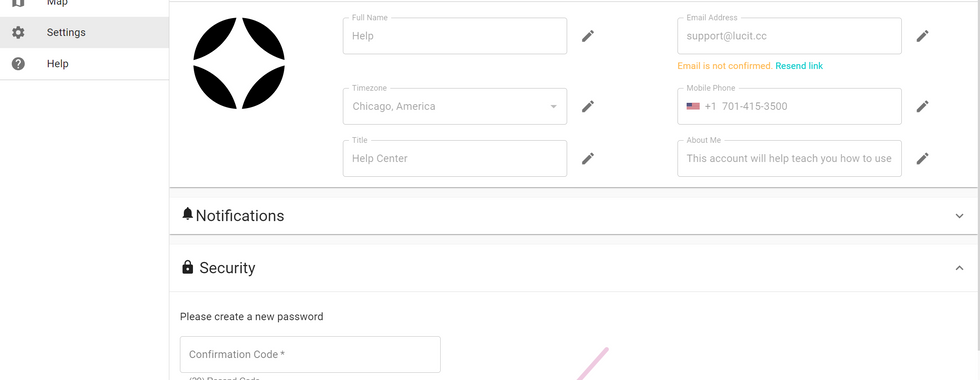This screenshot has height=380, width=980.
Task: Click the Settings gear icon in sidebar
Action: point(18,32)
